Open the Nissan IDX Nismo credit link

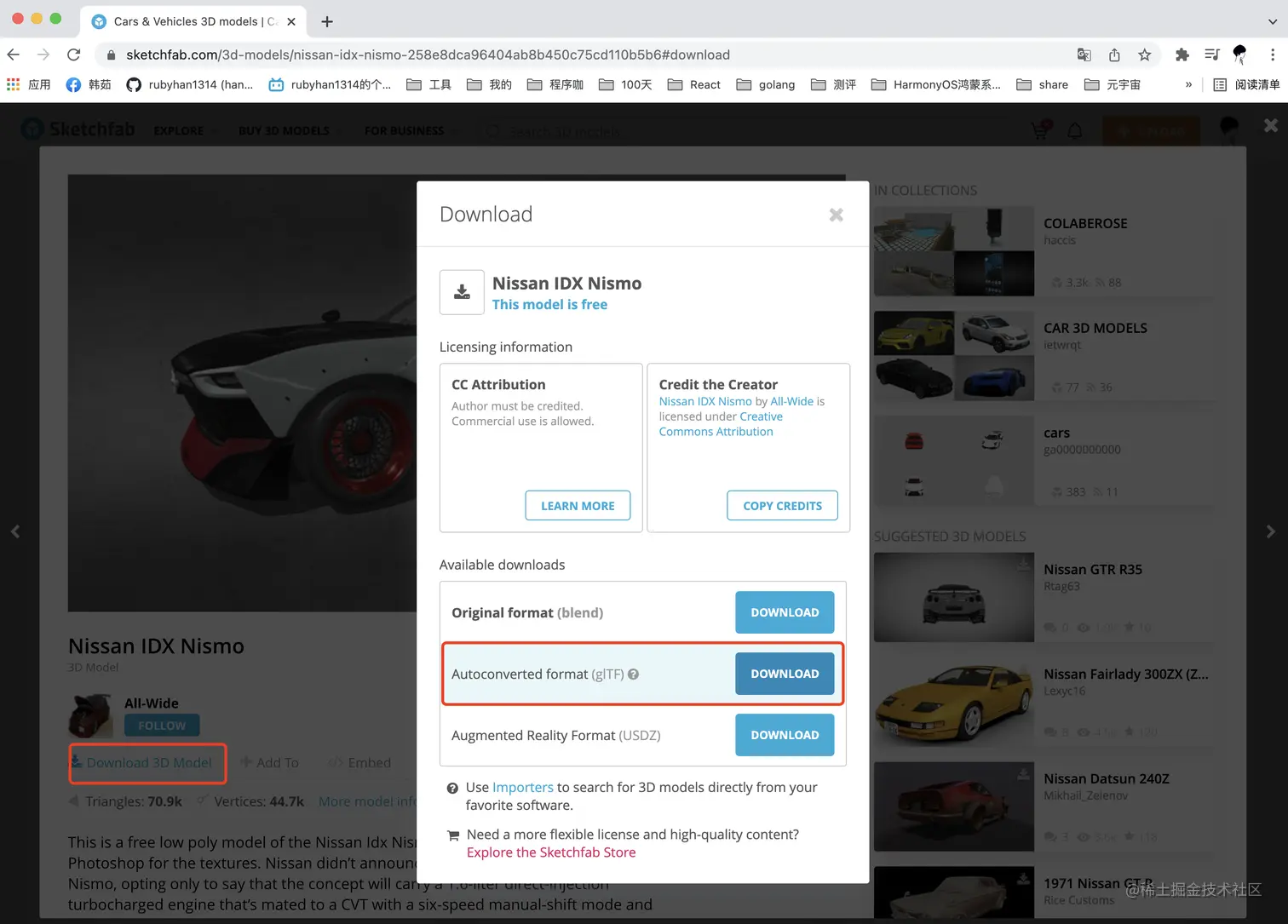tap(705, 402)
